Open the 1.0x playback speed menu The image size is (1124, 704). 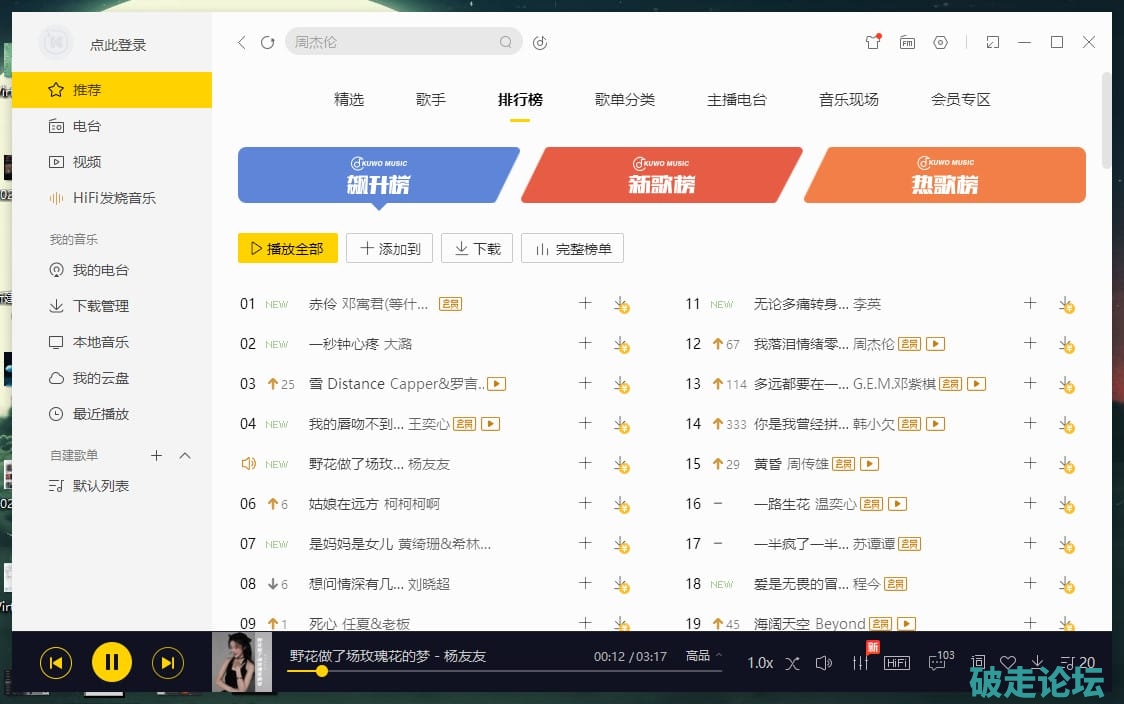tap(760, 663)
